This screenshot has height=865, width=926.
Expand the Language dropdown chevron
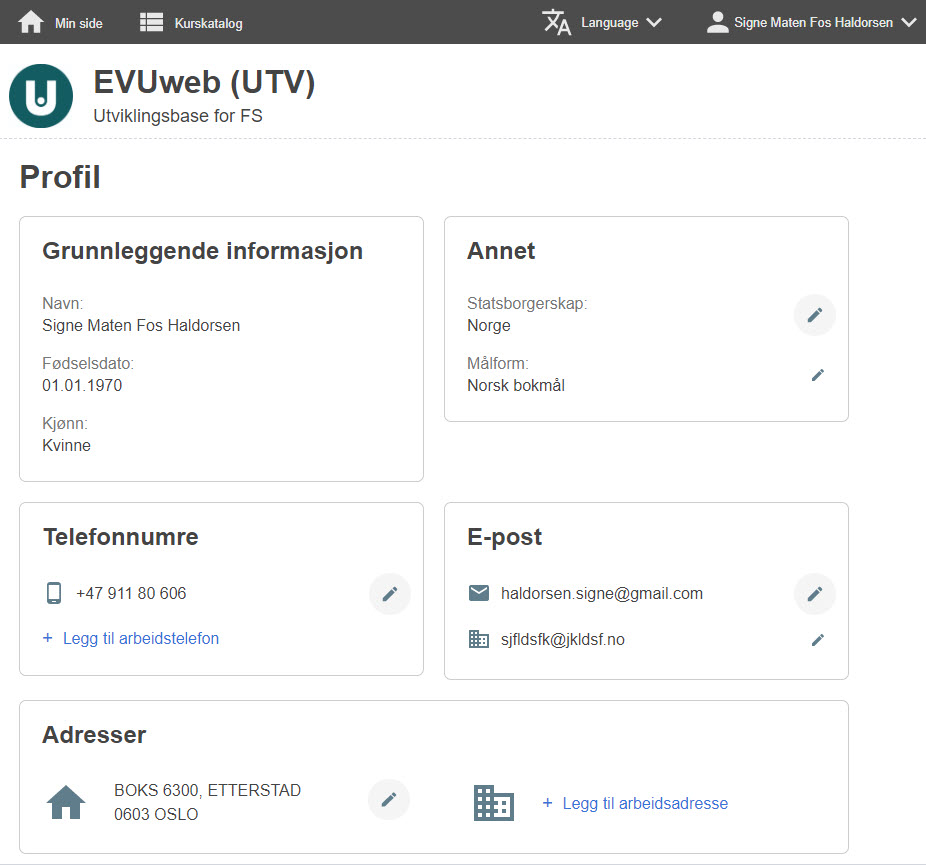[x=654, y=22]
